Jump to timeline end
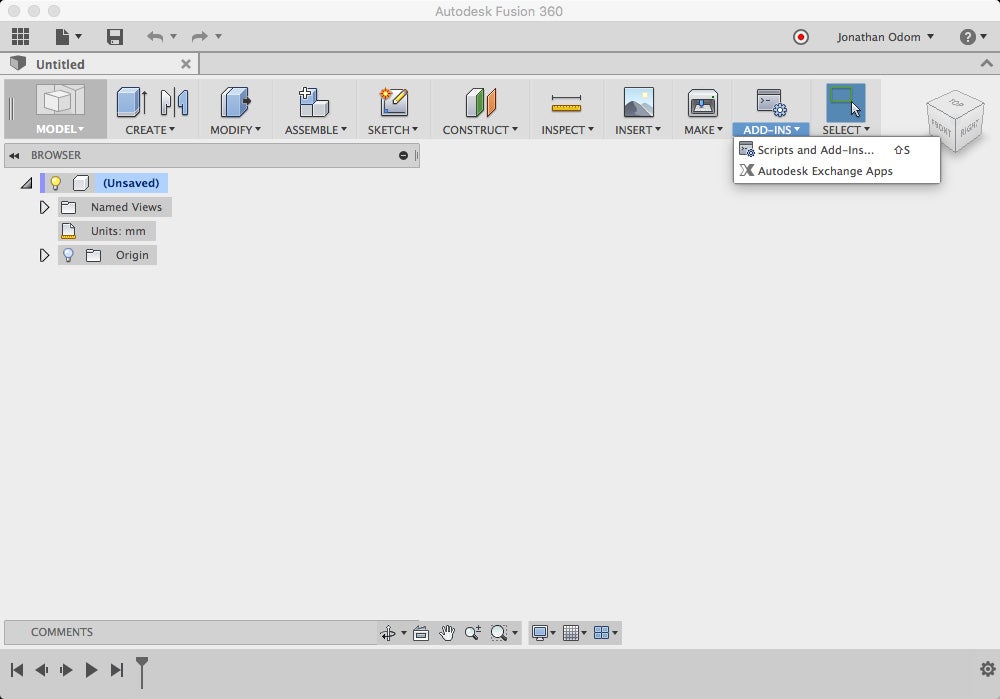Screen dimensions: 1000x699 tap(117, 670)
